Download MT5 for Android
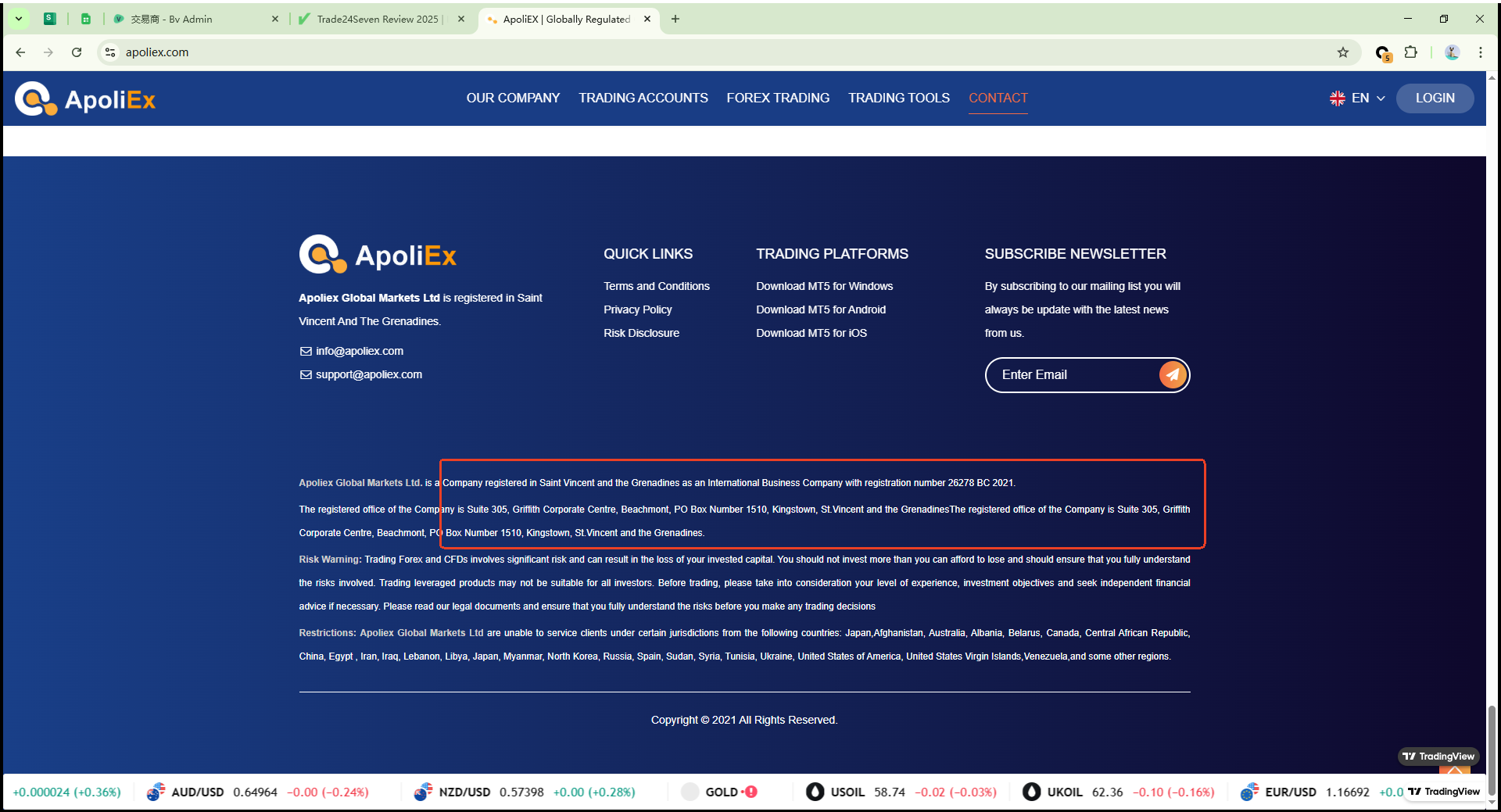The height and width of the screenshot is (812, 1501). (821, 309)
